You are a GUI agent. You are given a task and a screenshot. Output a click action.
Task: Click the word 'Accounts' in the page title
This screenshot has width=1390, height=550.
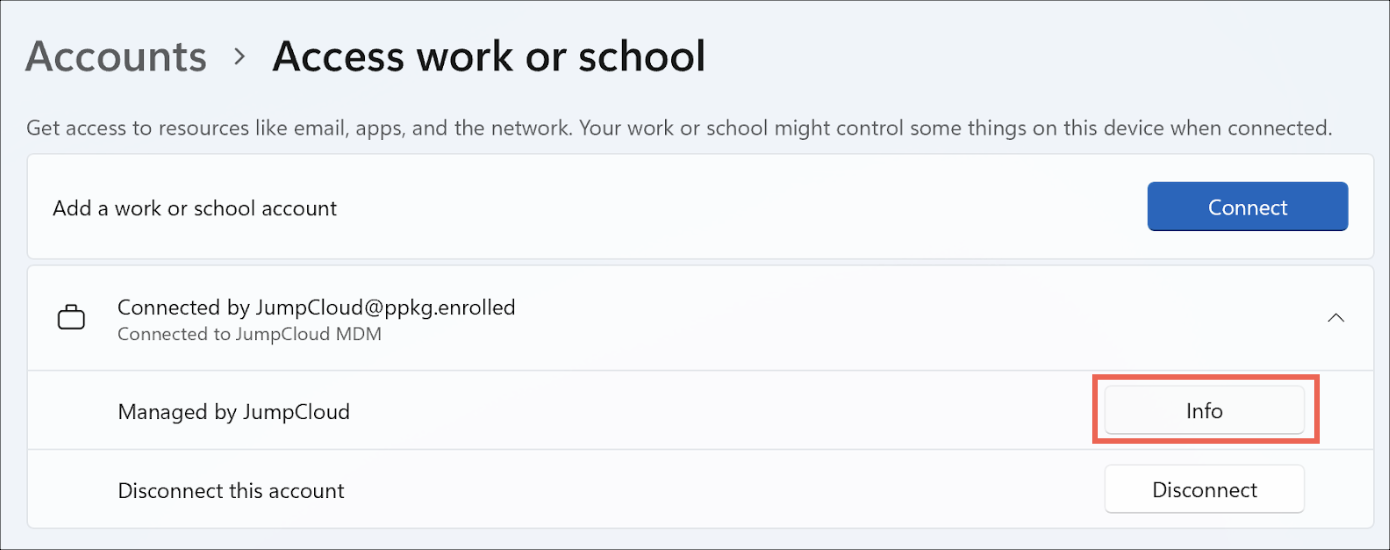click(x=116, y=57)
